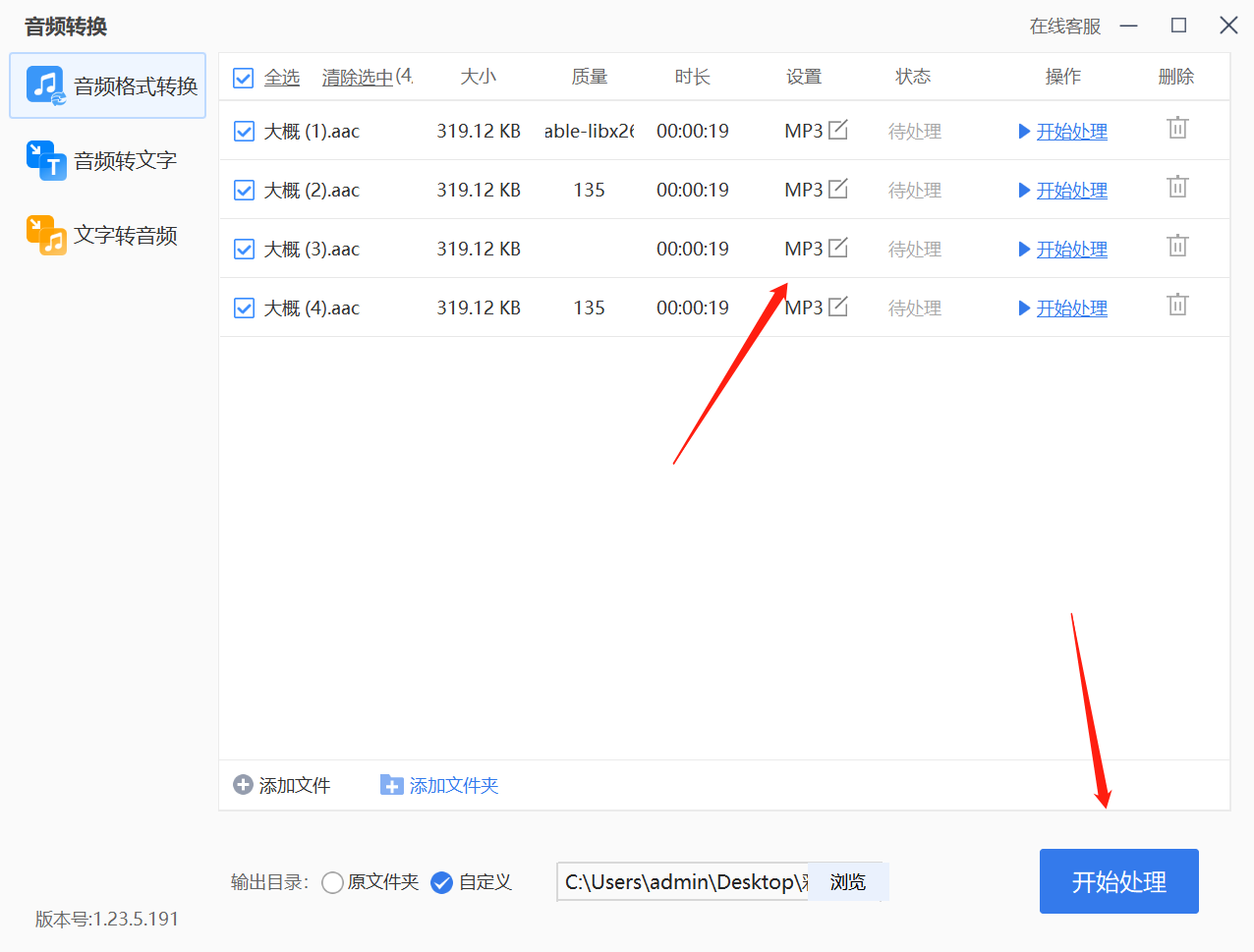Toggle the 全选 select-all checkbox
This screenshot has width=1254, height=952.
243,78
